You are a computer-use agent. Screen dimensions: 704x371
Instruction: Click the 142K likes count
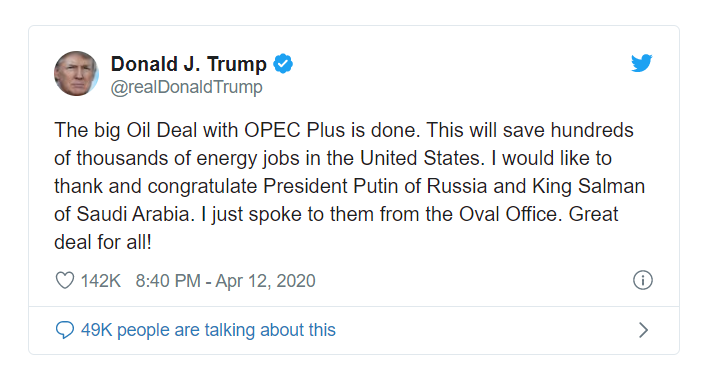pyautogui.click(x=101, y=281)
